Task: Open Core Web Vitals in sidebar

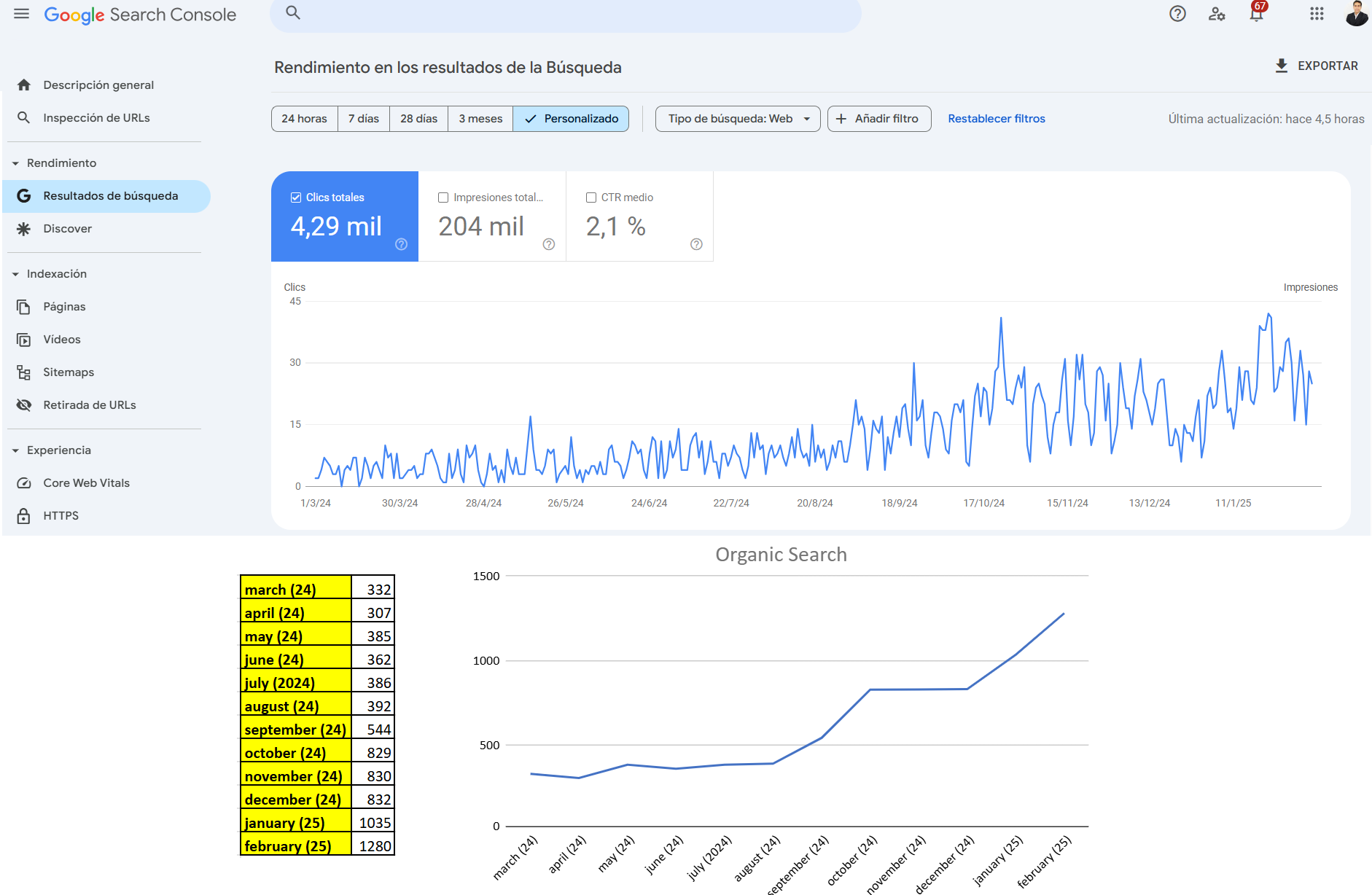Action: pos(86,483)
